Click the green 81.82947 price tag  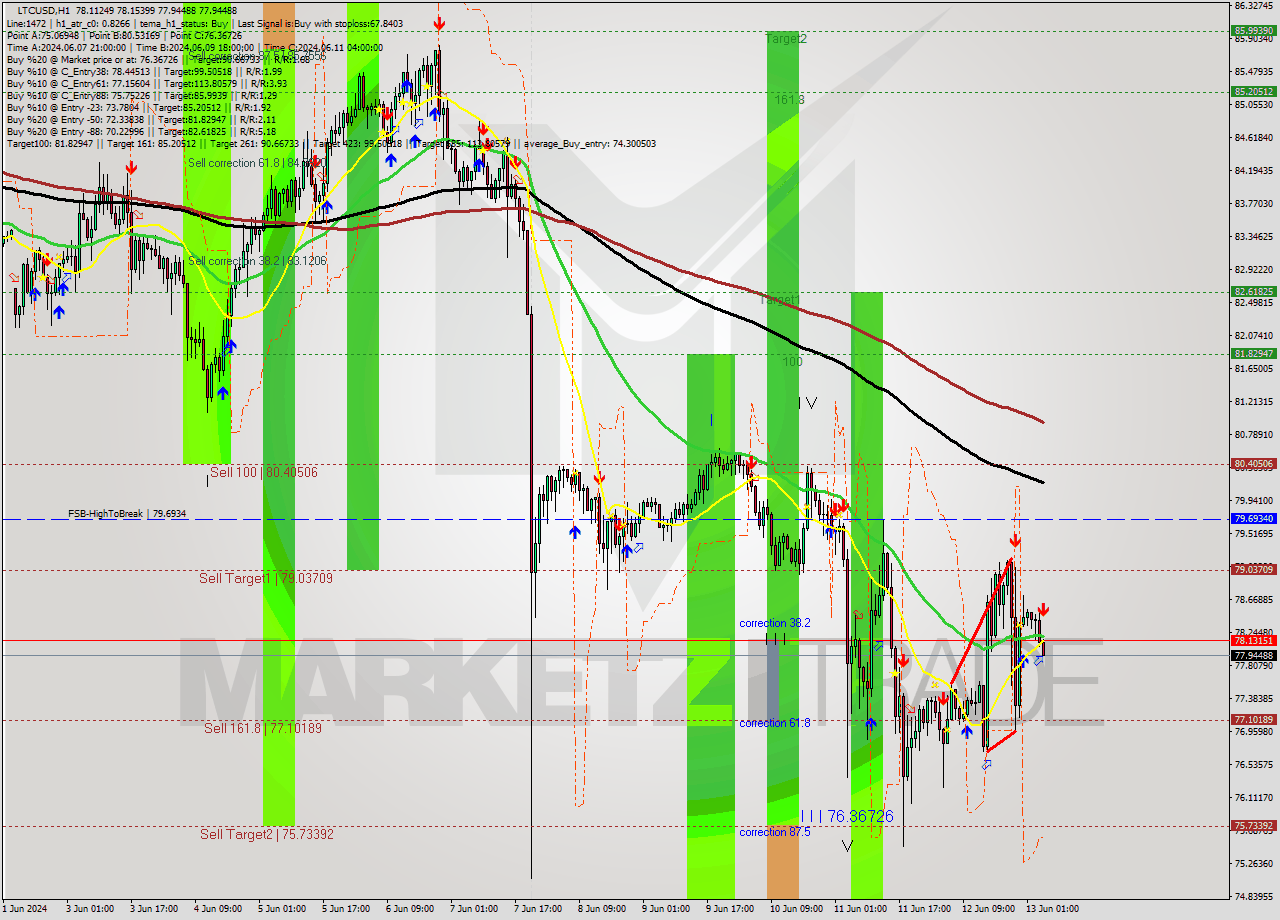point(1253,354)
